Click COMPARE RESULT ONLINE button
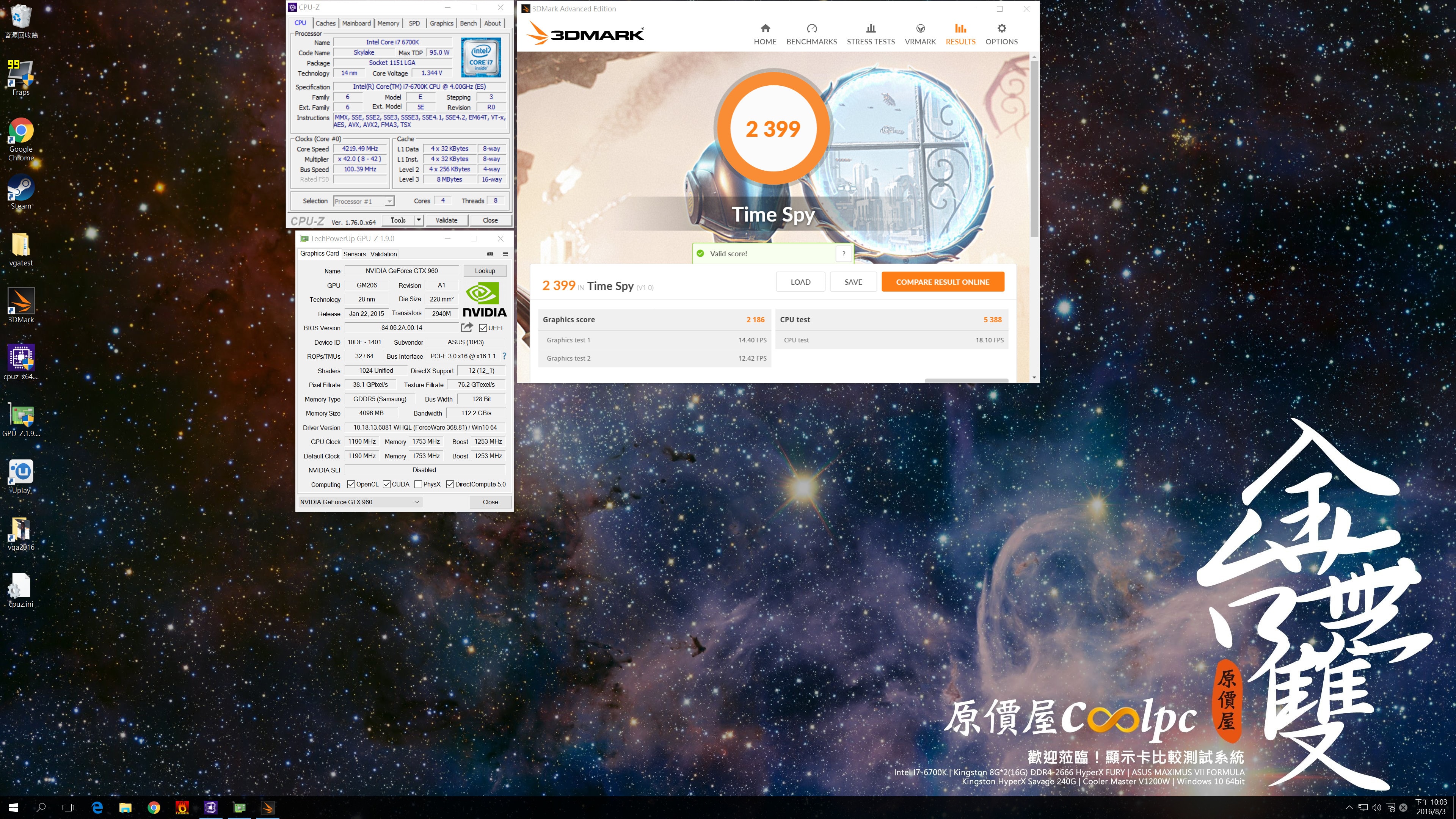Screen dimensions: 1456x819 942,282
